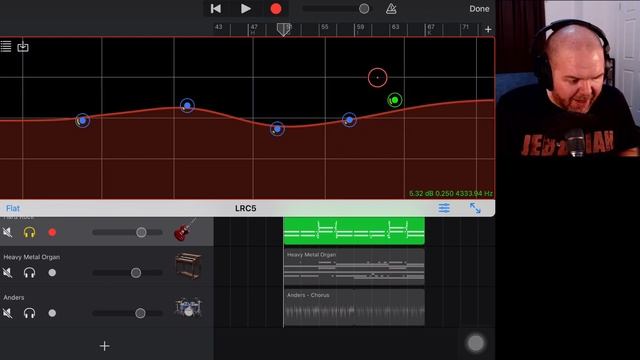Open the EQ preset list icon
Image resolution: width=640 pixels, height=360 pixels.
pyautogui.click(x=6, y=46)
